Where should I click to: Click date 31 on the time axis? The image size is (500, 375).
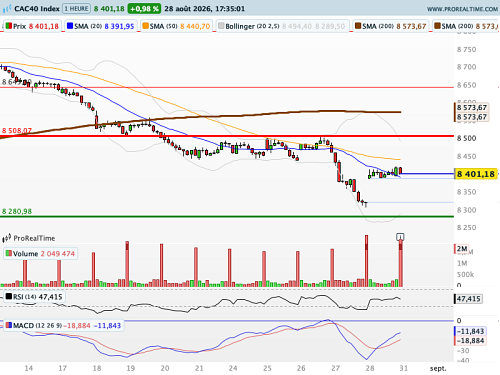coord(404,368)
